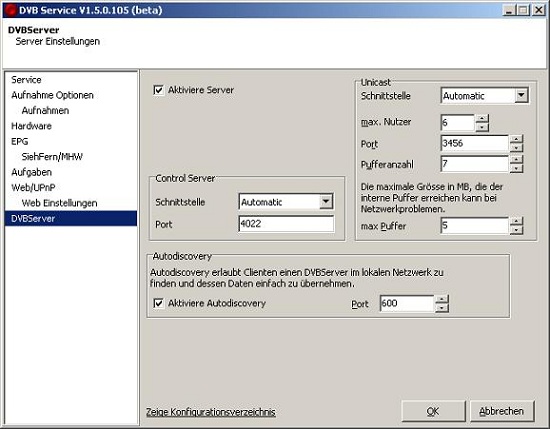The image size is (550, 429).
Task: Increase Unicast Port with up arrow
Action: [x=516, y=139]
